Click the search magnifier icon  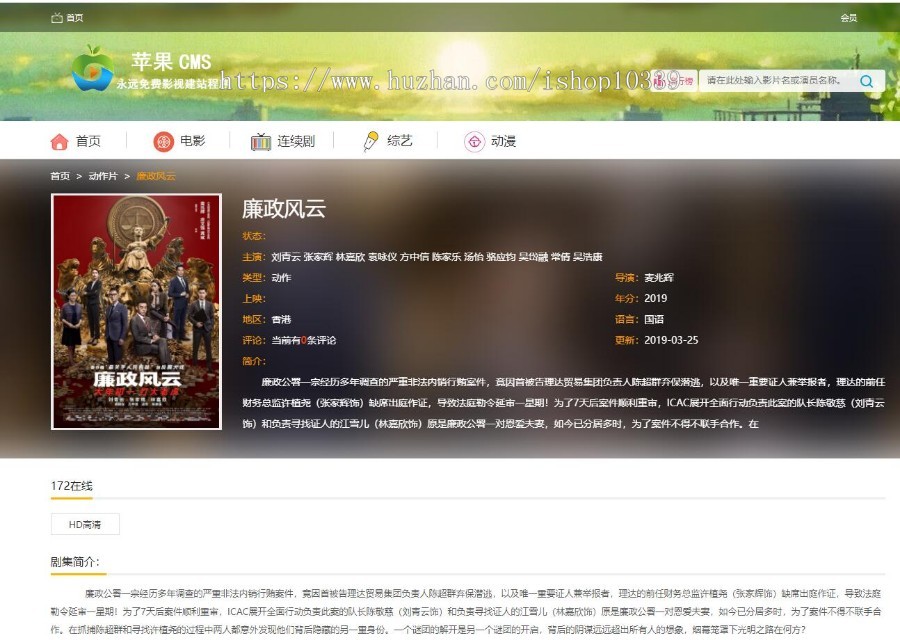[866, 81]
